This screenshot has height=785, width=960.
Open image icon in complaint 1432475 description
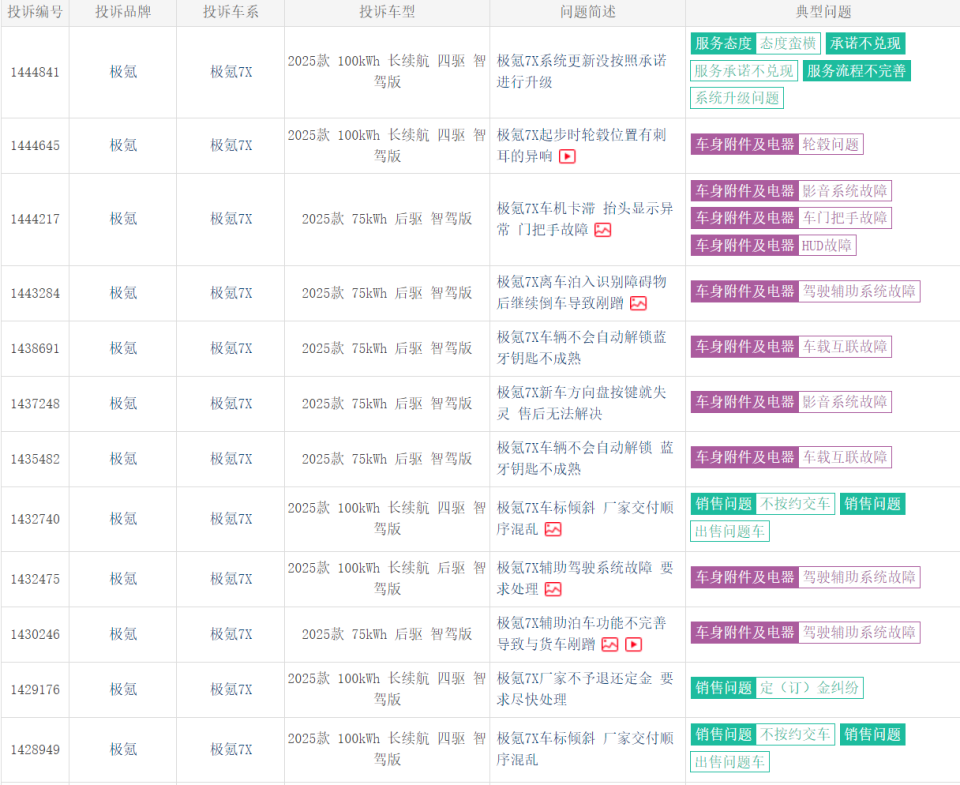click(553, 589)
